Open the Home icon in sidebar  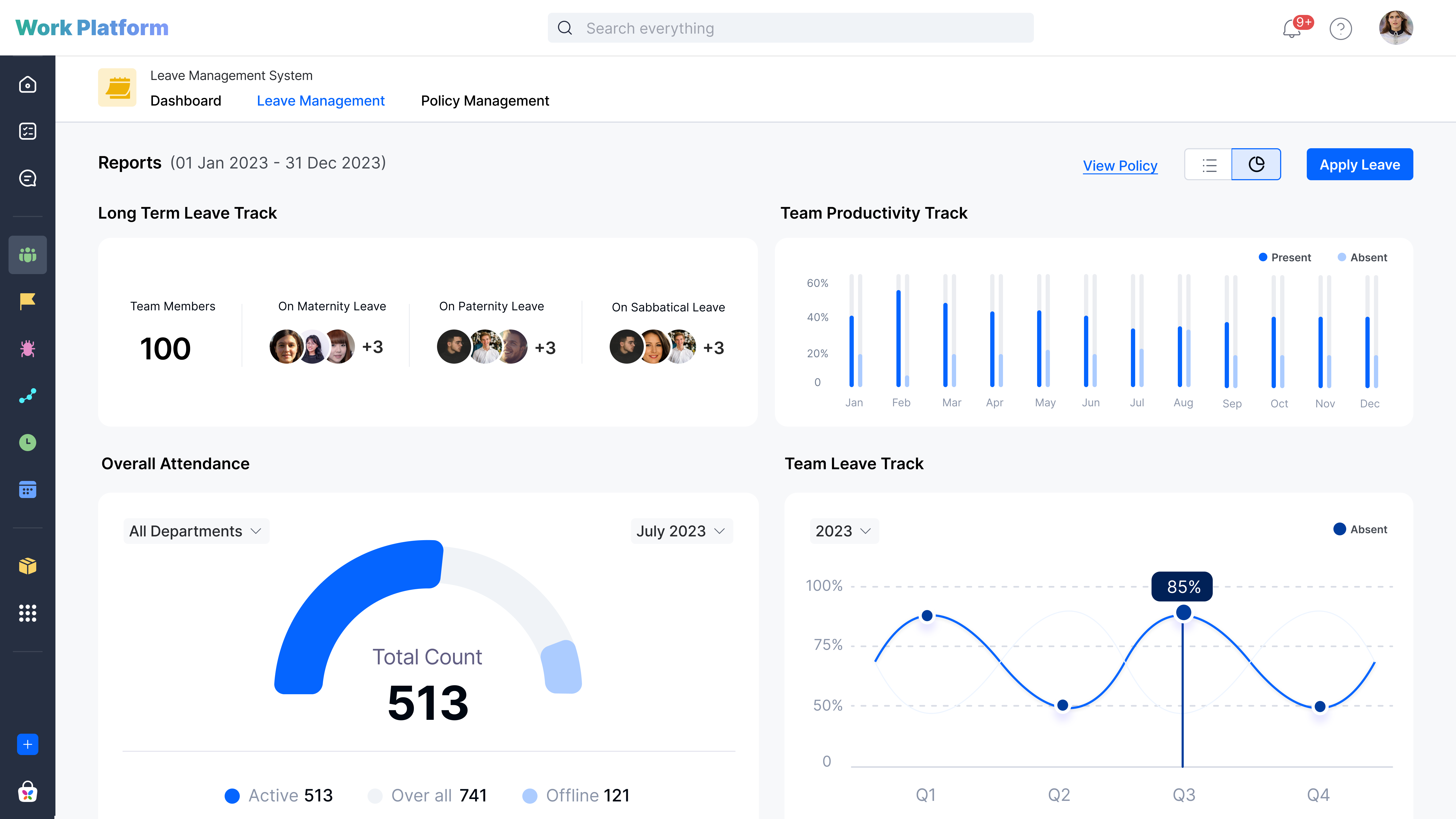pyautogui.click(x=27, y=85)
